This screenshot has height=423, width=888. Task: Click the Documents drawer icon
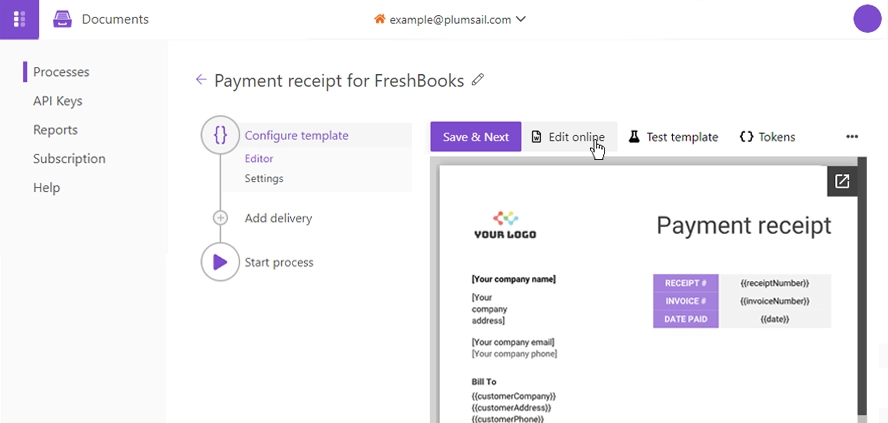tap(62, 19)
